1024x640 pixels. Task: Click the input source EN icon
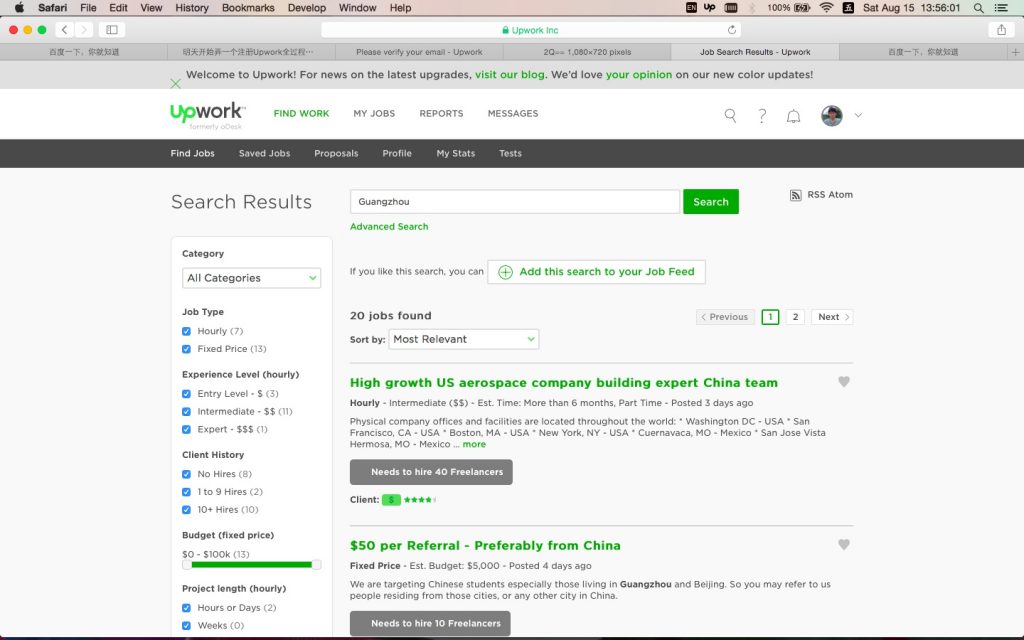[x=691, y=8]
